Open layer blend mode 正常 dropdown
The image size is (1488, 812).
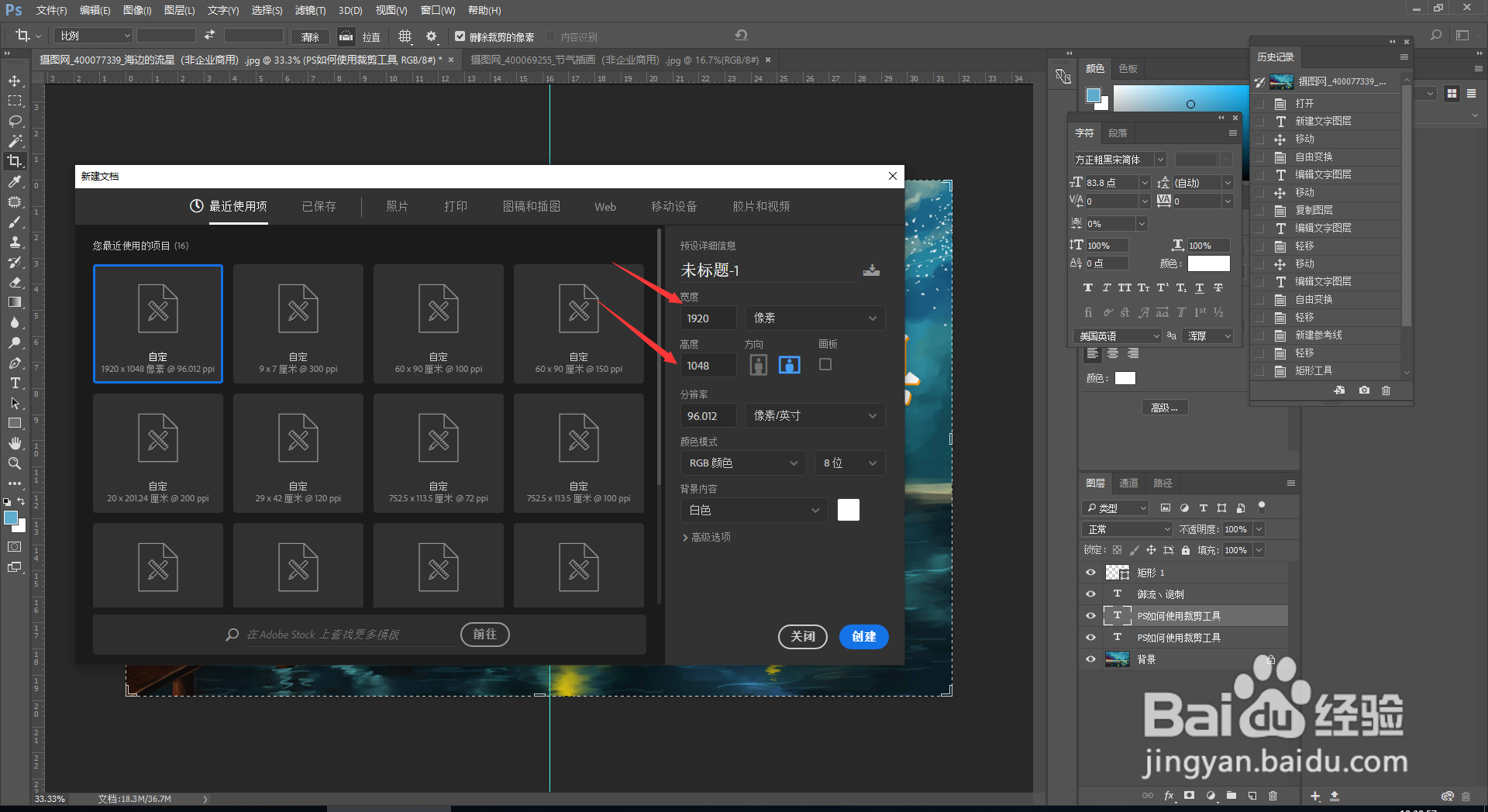click(x=1127, y=529)
